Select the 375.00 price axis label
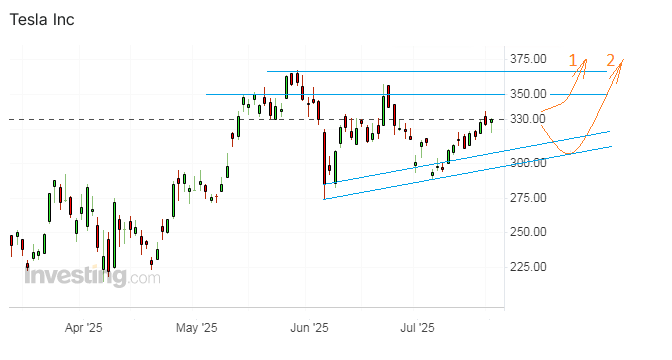This screenshot has height=360, width=672. pyautogui.click(x=528, y=59)
